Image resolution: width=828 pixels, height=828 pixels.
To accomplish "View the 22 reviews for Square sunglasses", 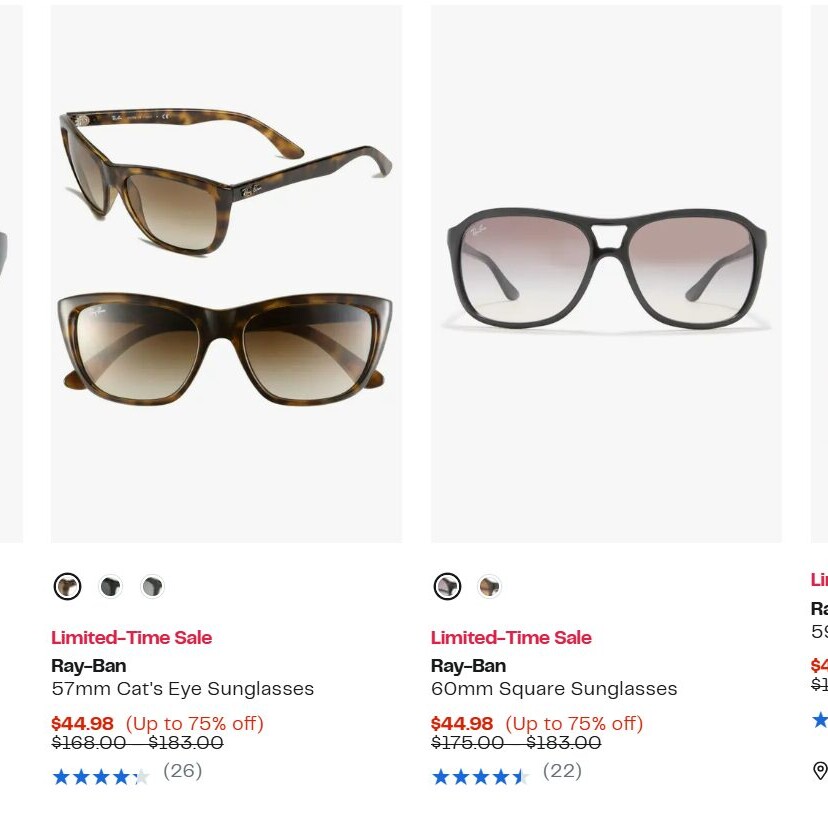I will click(562, 771).
